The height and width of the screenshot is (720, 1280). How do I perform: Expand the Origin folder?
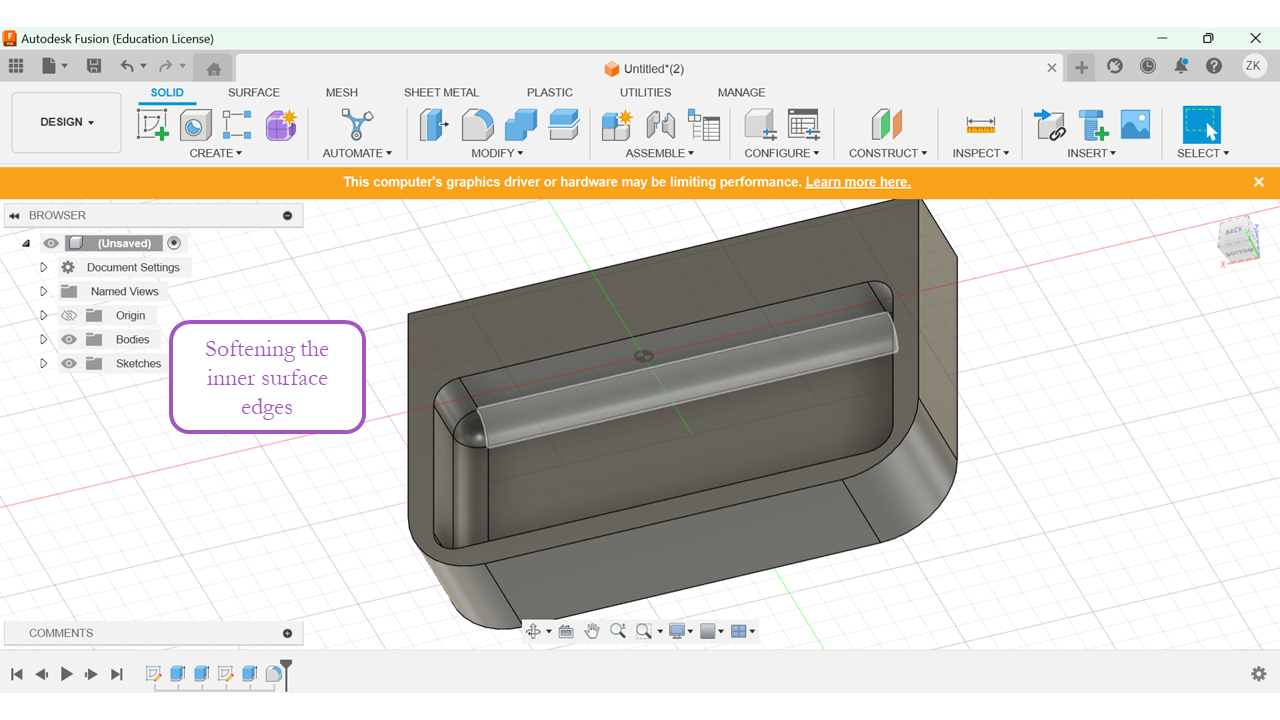point(43,315)
